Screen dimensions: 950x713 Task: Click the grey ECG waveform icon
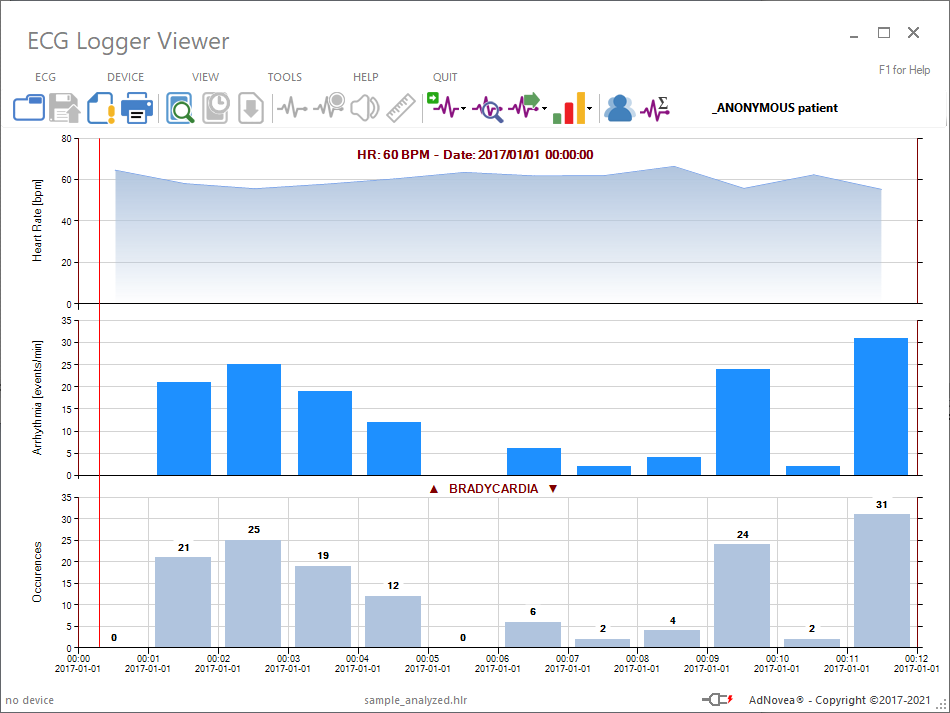(292, 108)
